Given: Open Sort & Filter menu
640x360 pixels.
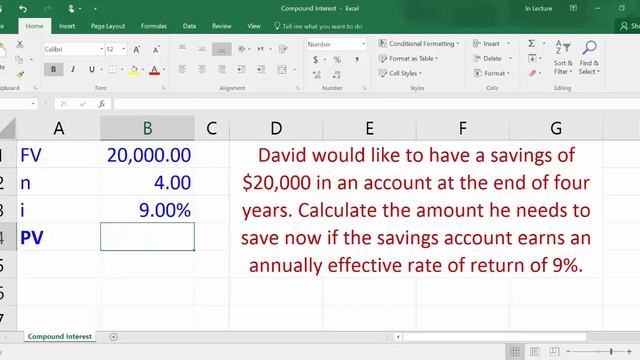Looking at the screenshot, I should 563,58.
